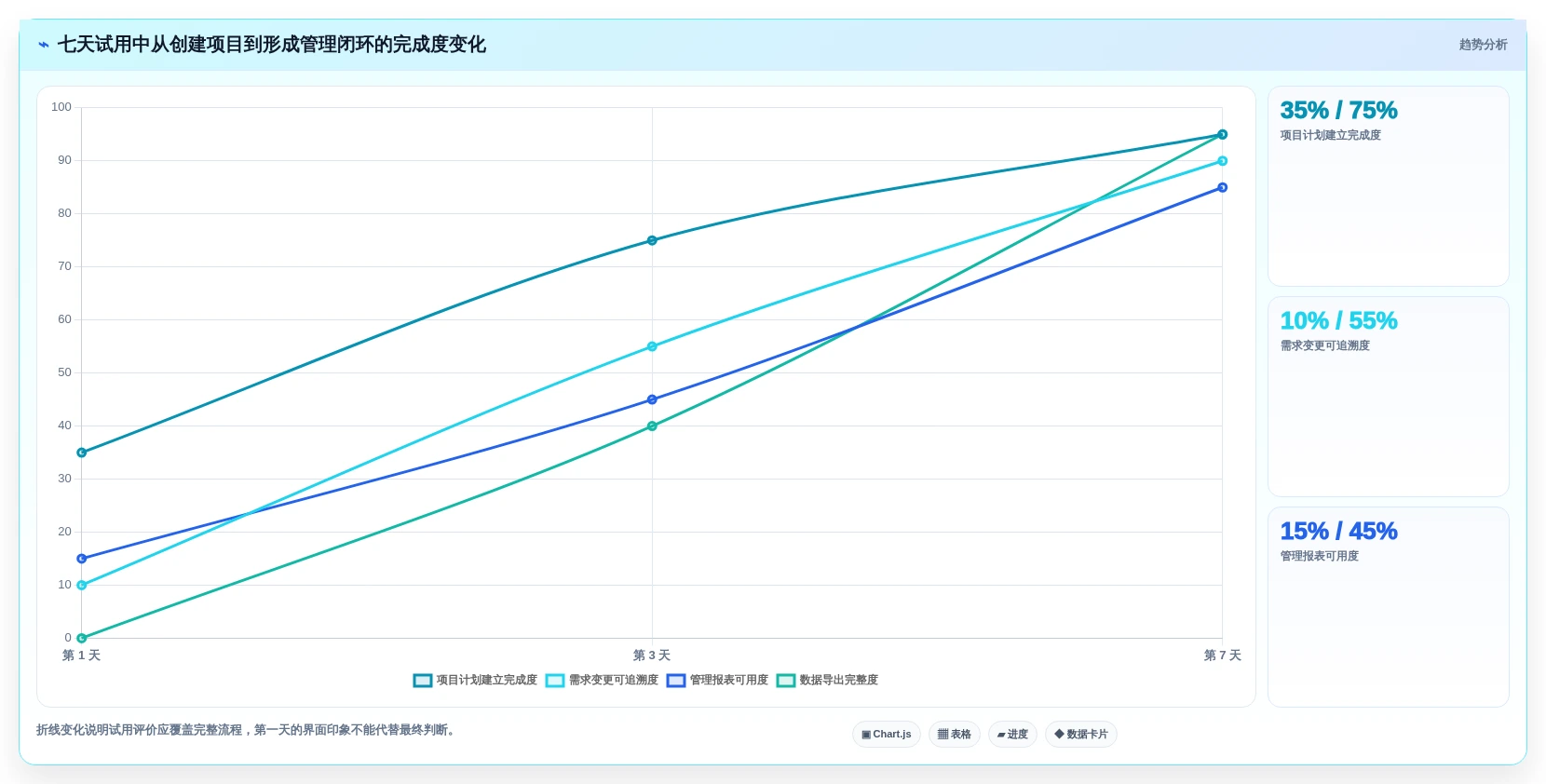Image resolution: width=1546 pixels, height=784 pixels.
Task: Click the 进度 tag chip
Action: pyautogui.click(x=1012, y=735)
